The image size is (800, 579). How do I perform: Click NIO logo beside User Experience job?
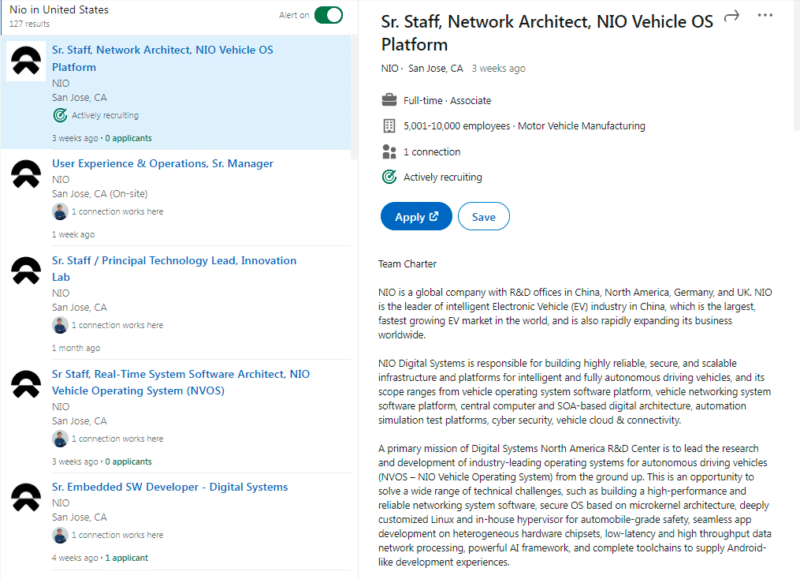26,174
